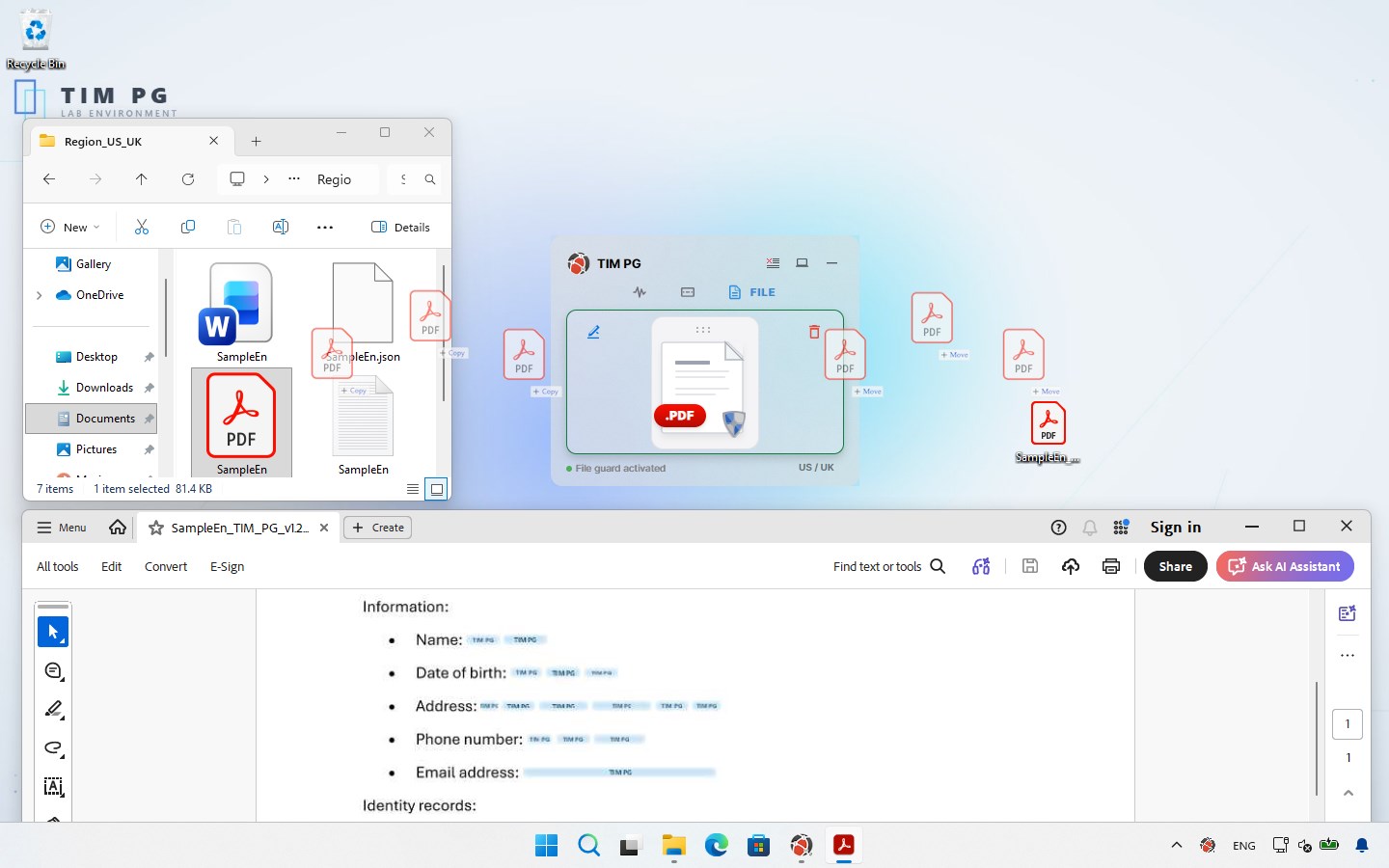Viewport: 1389px width, 868px height.
Task: Add a new File Explorer tab
Action: [x=256, y=141]
